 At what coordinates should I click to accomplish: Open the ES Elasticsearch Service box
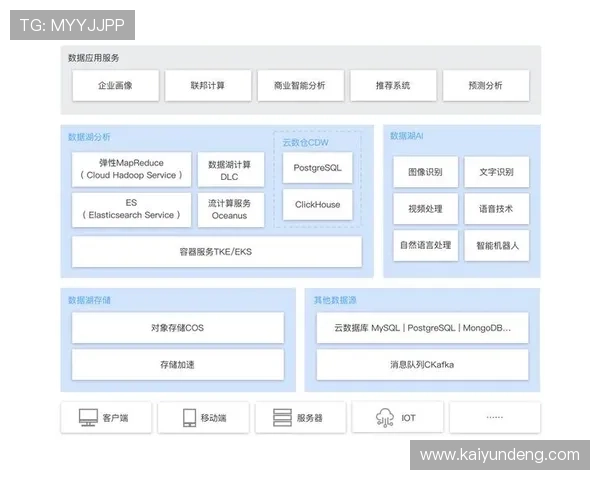[131, 210]
